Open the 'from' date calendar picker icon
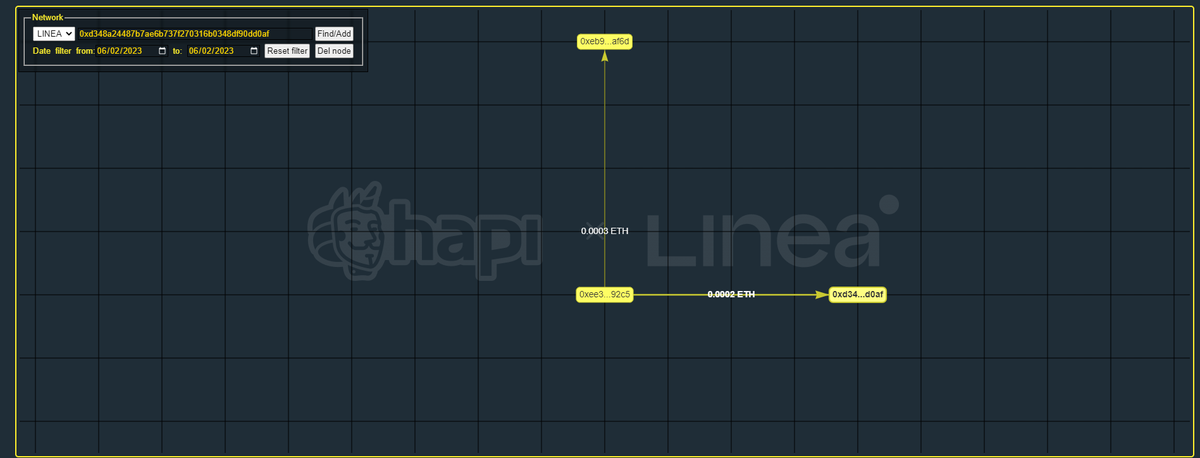Viewport: 1200px width, 458px height. tap(162, 51)
